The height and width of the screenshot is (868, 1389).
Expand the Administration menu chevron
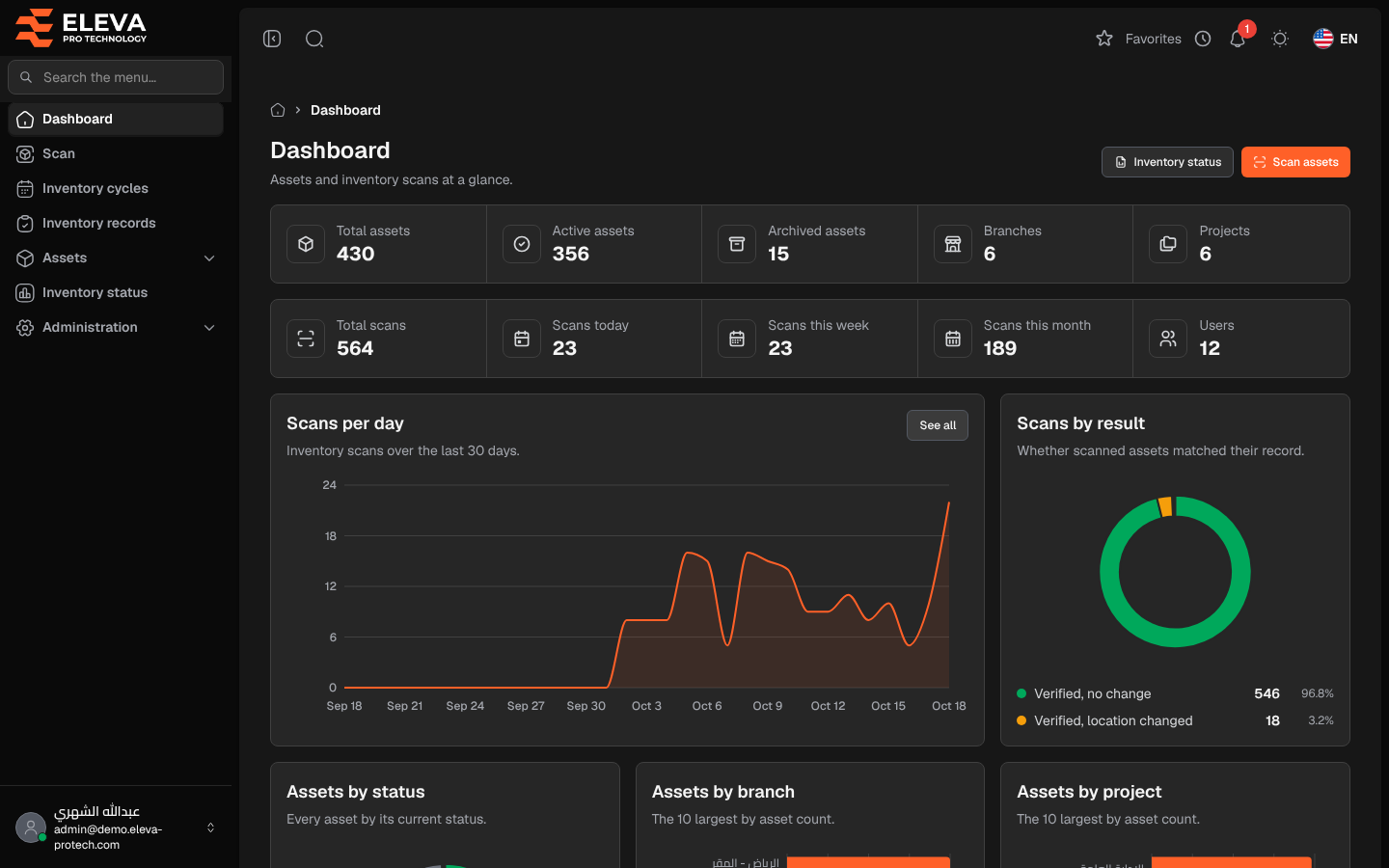tap(209, 327)
